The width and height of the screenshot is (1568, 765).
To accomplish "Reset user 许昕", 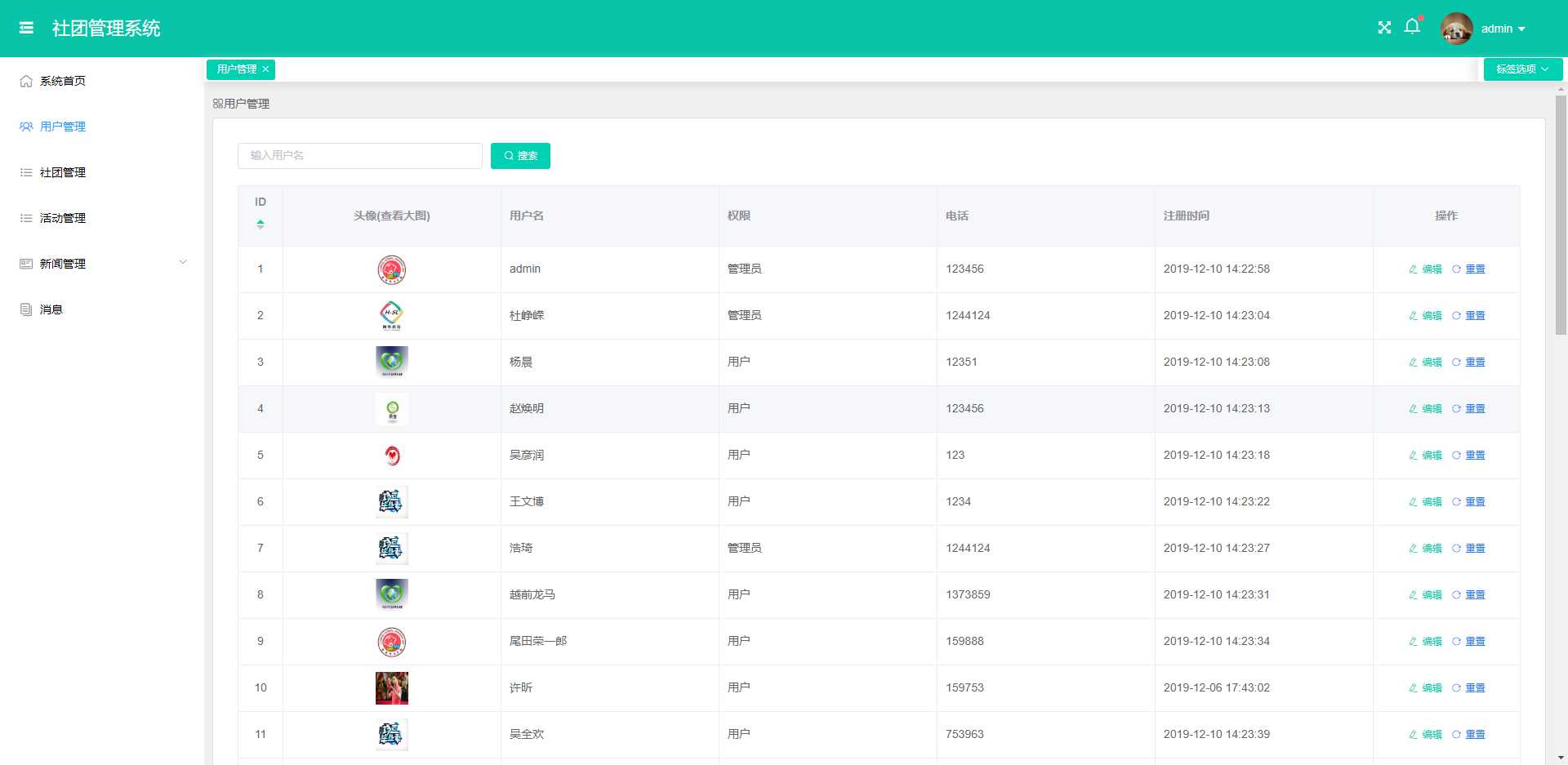I will 1468,688.
